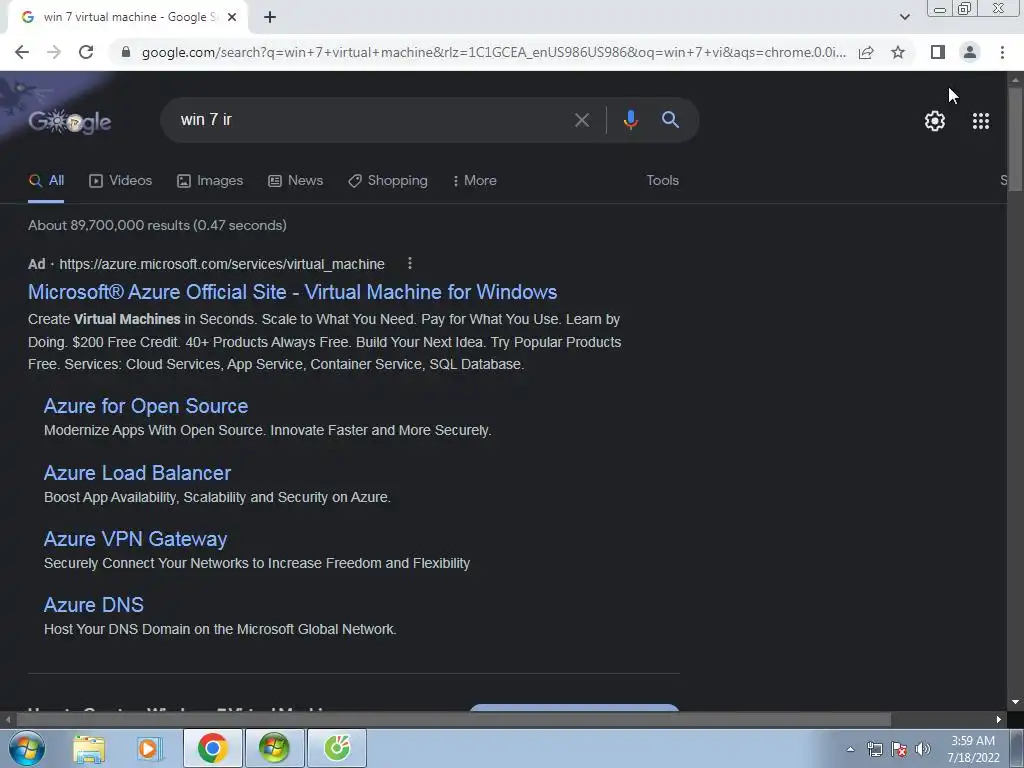Screen dimensions: 1024x768
Task: Clear the search box with the X
Action: 582,120
